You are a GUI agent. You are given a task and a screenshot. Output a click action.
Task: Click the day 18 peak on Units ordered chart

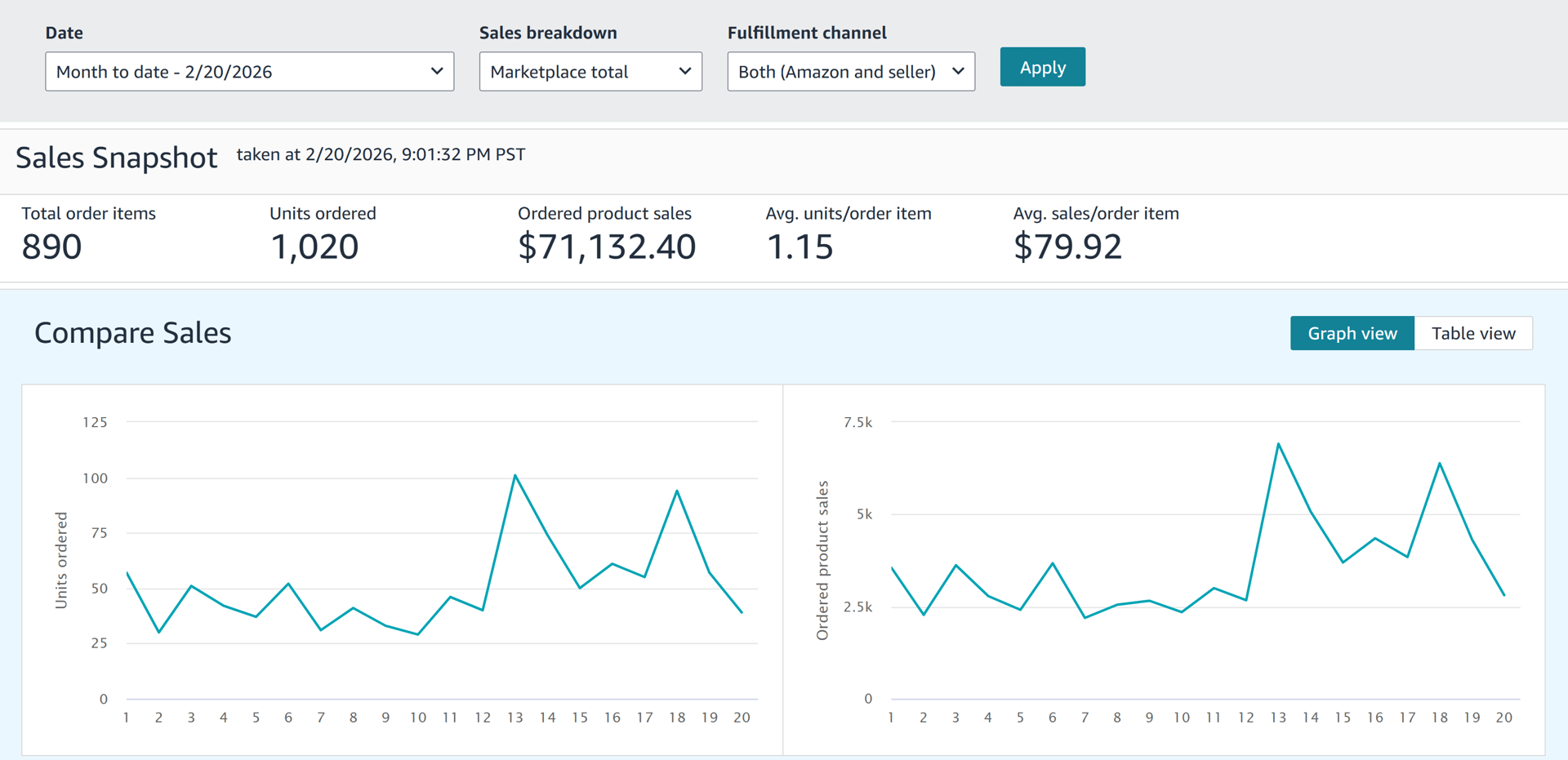(677, 491)
